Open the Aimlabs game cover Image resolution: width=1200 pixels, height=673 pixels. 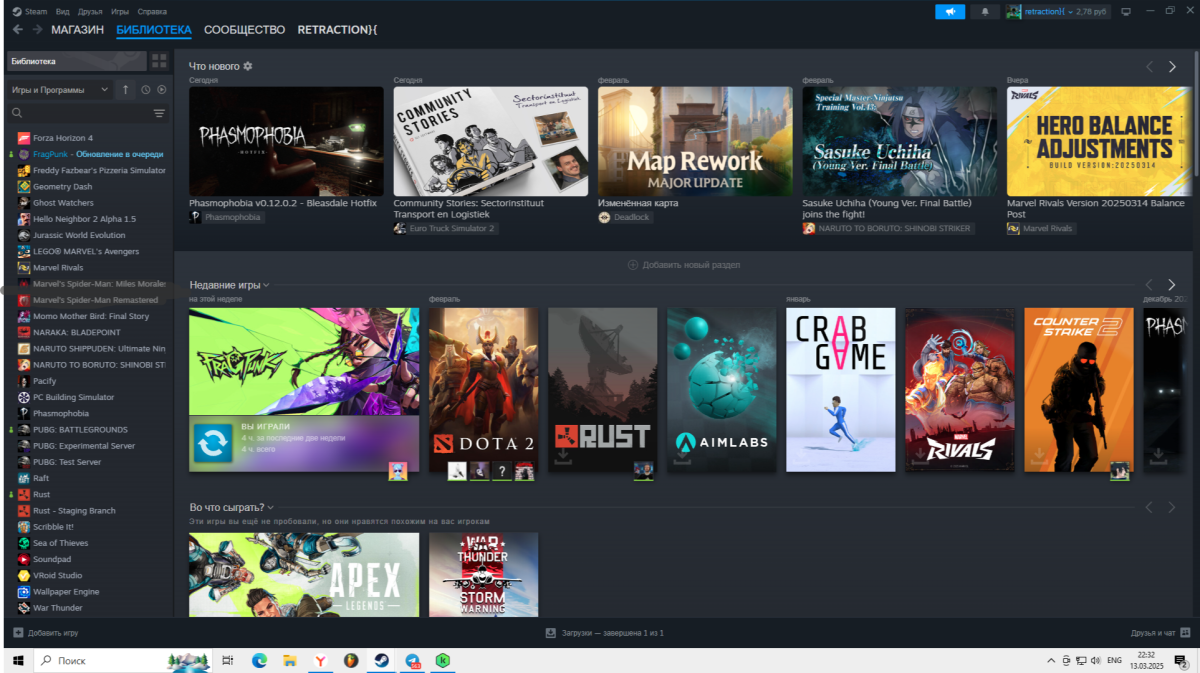click(722, 390)
